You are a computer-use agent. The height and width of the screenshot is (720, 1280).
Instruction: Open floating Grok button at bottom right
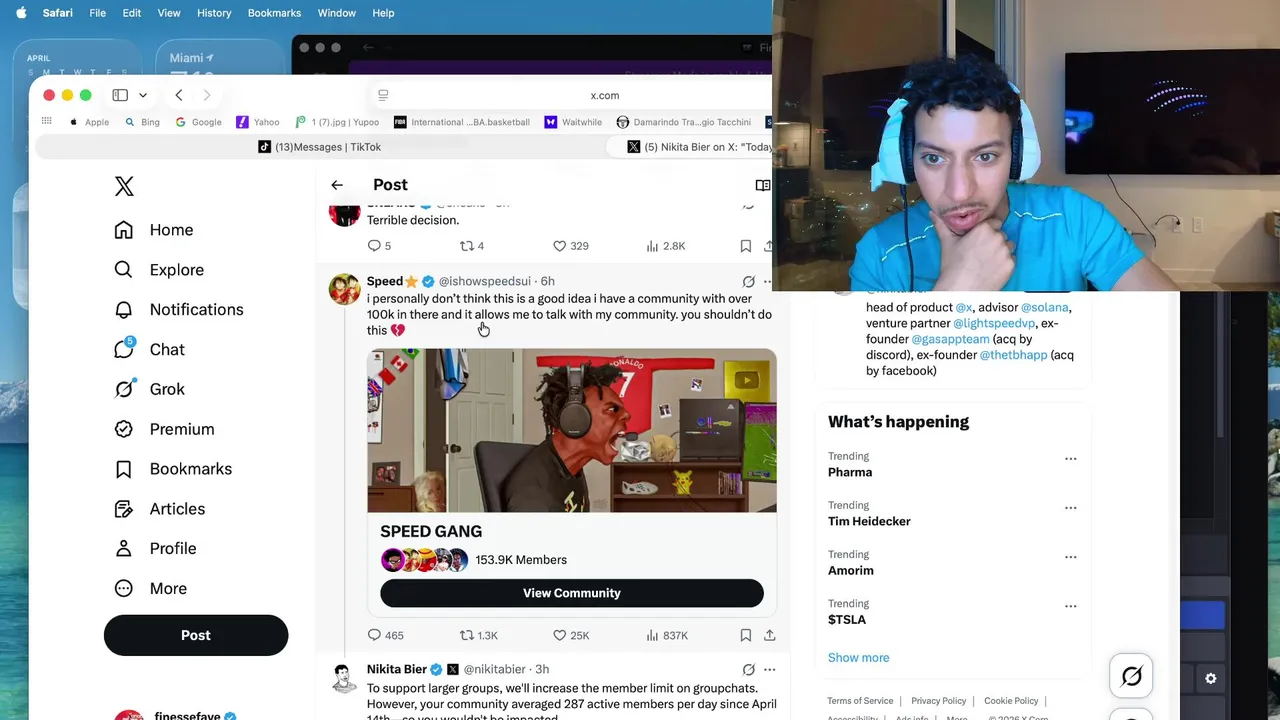[1132, 677]
